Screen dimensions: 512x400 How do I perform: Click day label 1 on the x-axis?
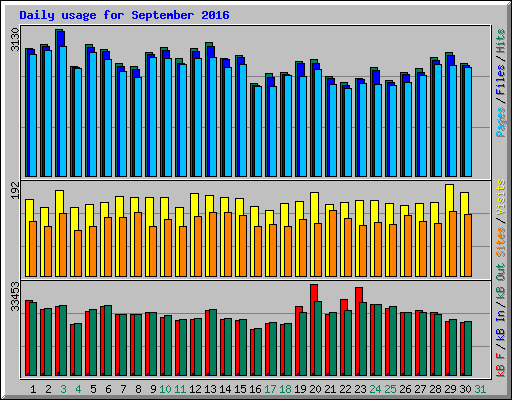click(33, 389)
